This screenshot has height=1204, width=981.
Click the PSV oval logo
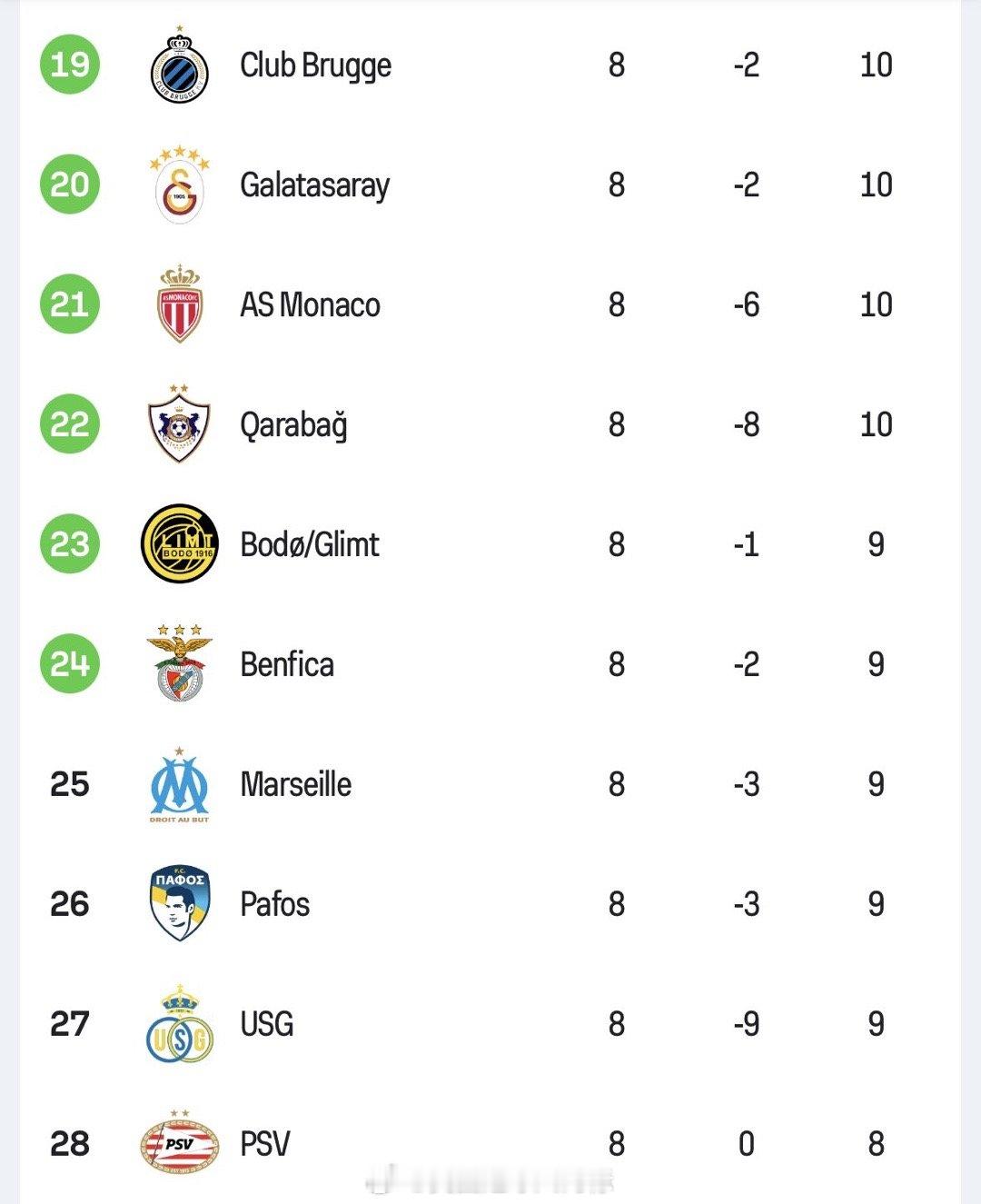pos(180,1142)
